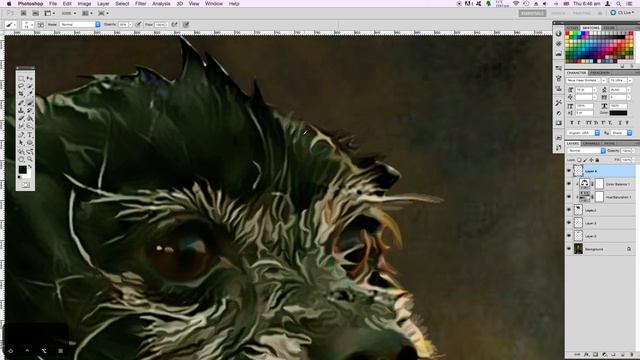
Task: Open the Apple menu
Action: pyautogui.click(x=9, y=4)
